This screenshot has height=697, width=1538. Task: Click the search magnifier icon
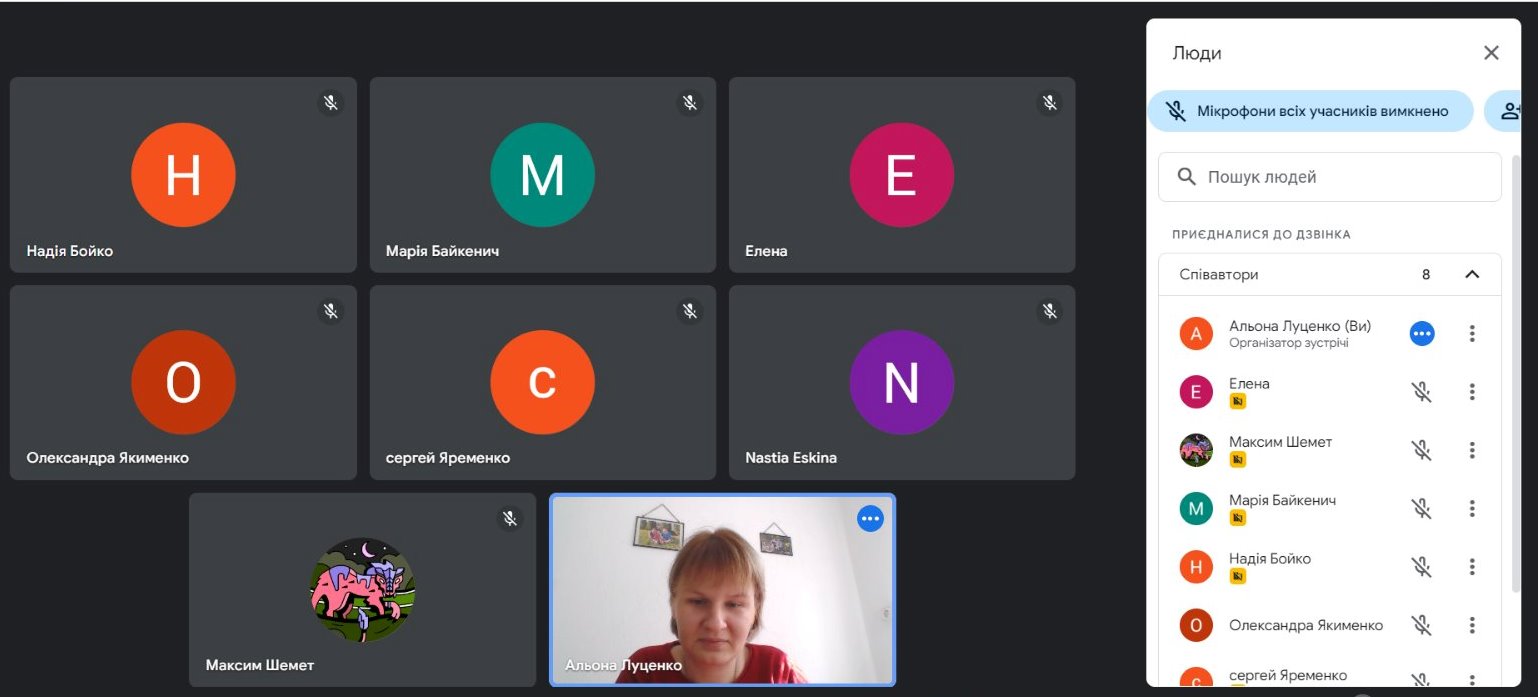[x=1187, y=177]
